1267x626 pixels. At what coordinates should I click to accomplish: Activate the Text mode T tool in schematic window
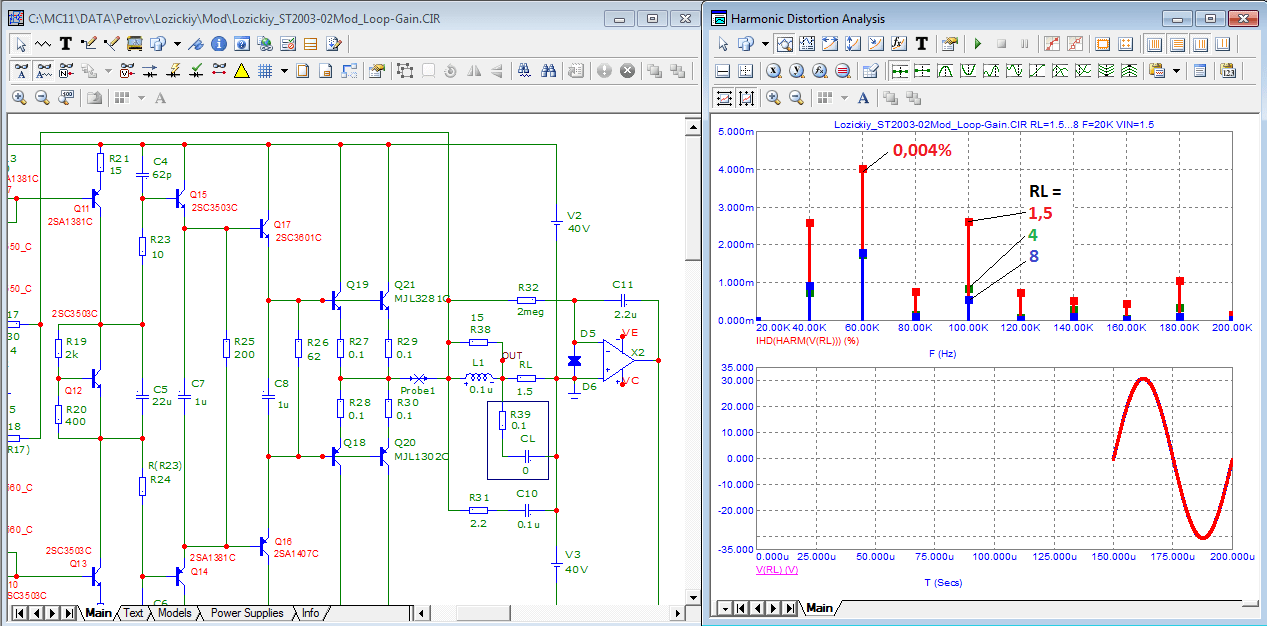[x=66, y=44]
